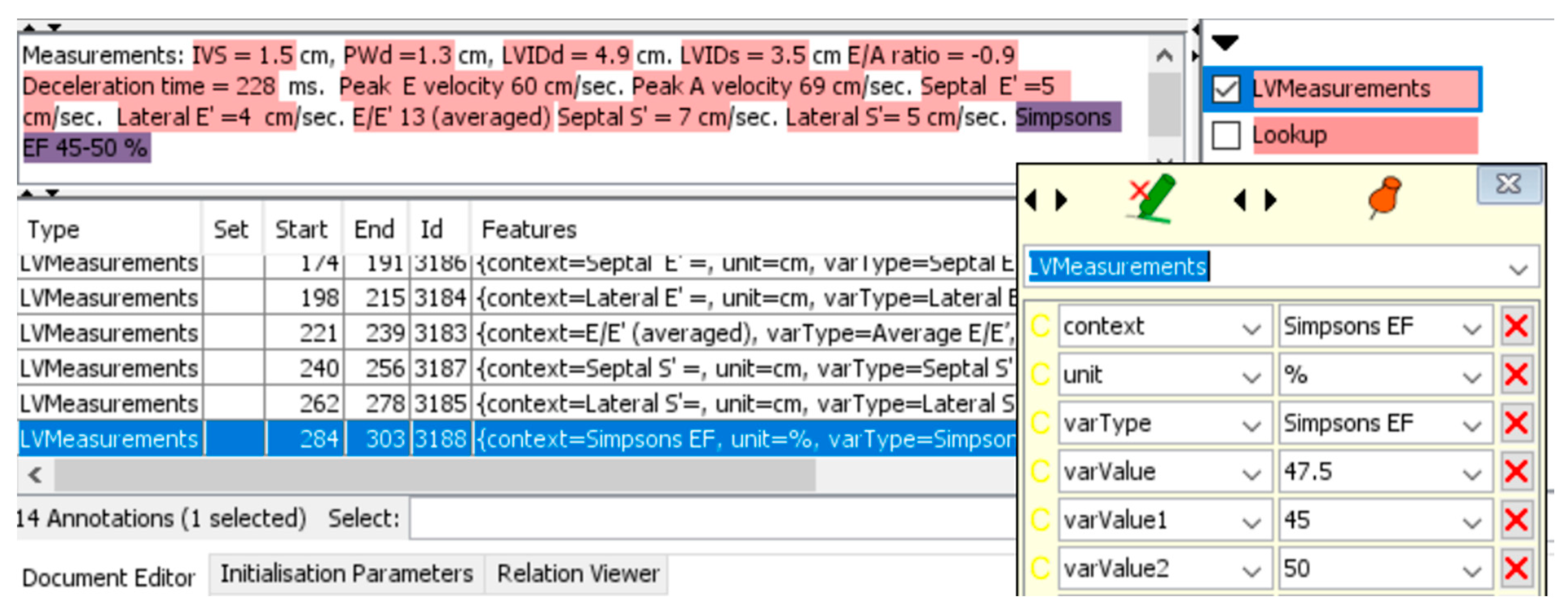This screenshot has width=1568, height=614.
Task: Collapse annotation sets with black down triangle
Action: click(x=1225, y=43)
